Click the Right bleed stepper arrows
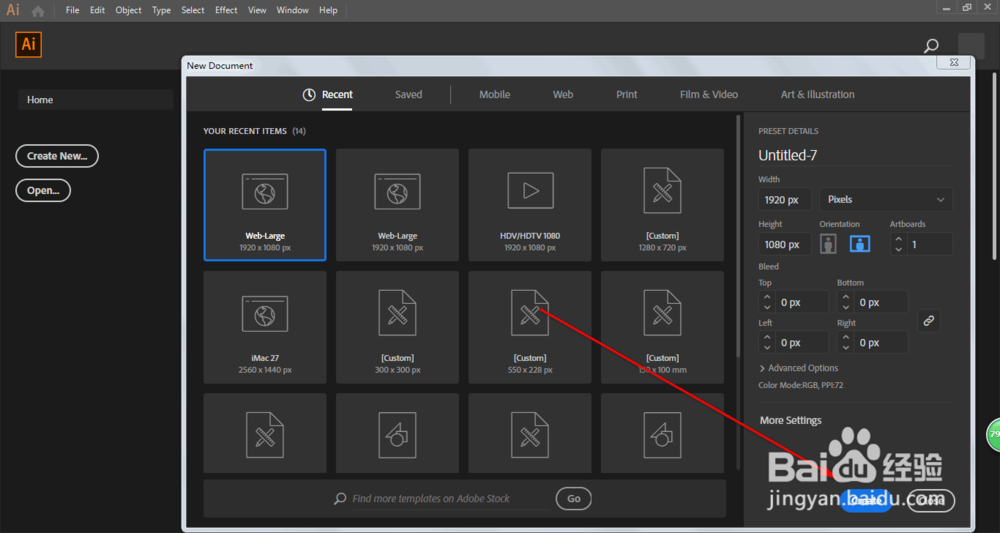The height and width of the screenshot is (533, 1000). (x=846, y=342)
